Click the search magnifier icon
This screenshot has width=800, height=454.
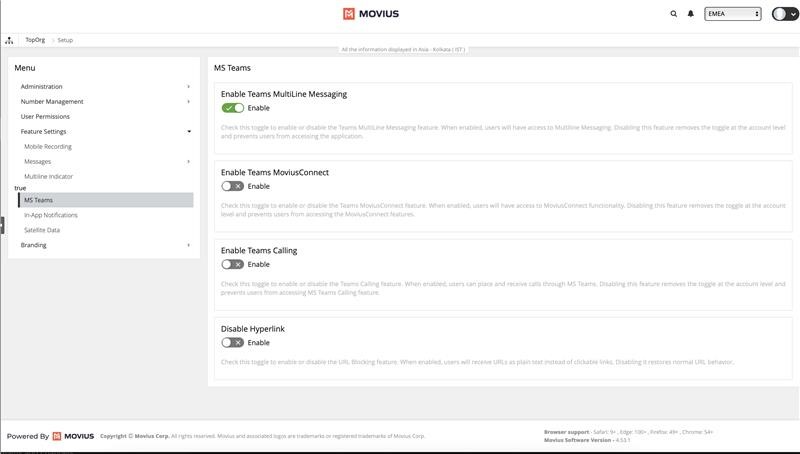tap(673, 14)
